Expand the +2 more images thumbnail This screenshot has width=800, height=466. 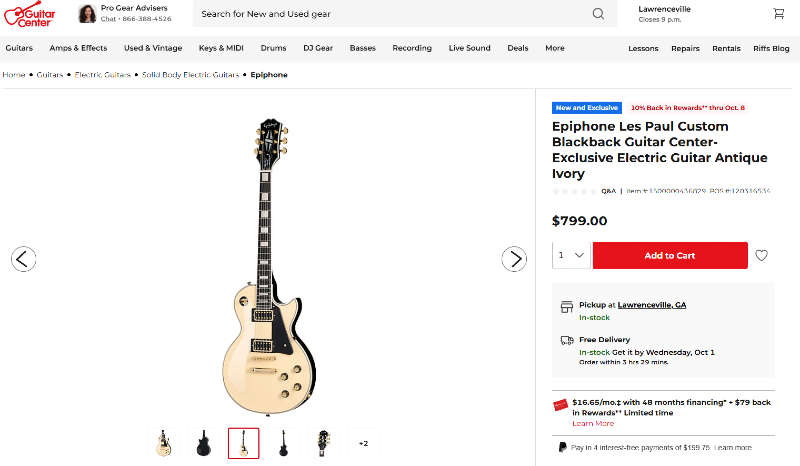click(x=363, y=443)
